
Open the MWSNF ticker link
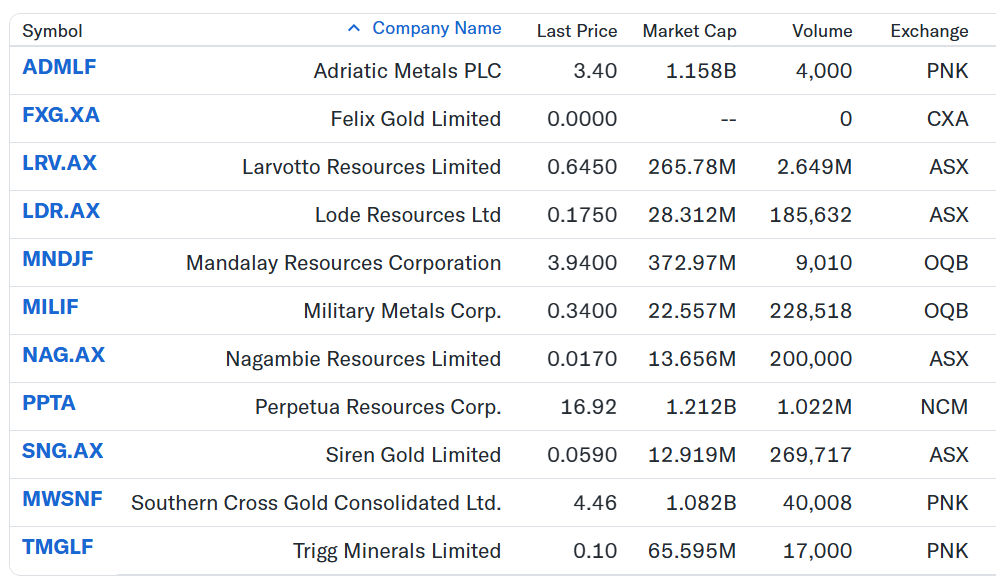[x=62, y=499]
